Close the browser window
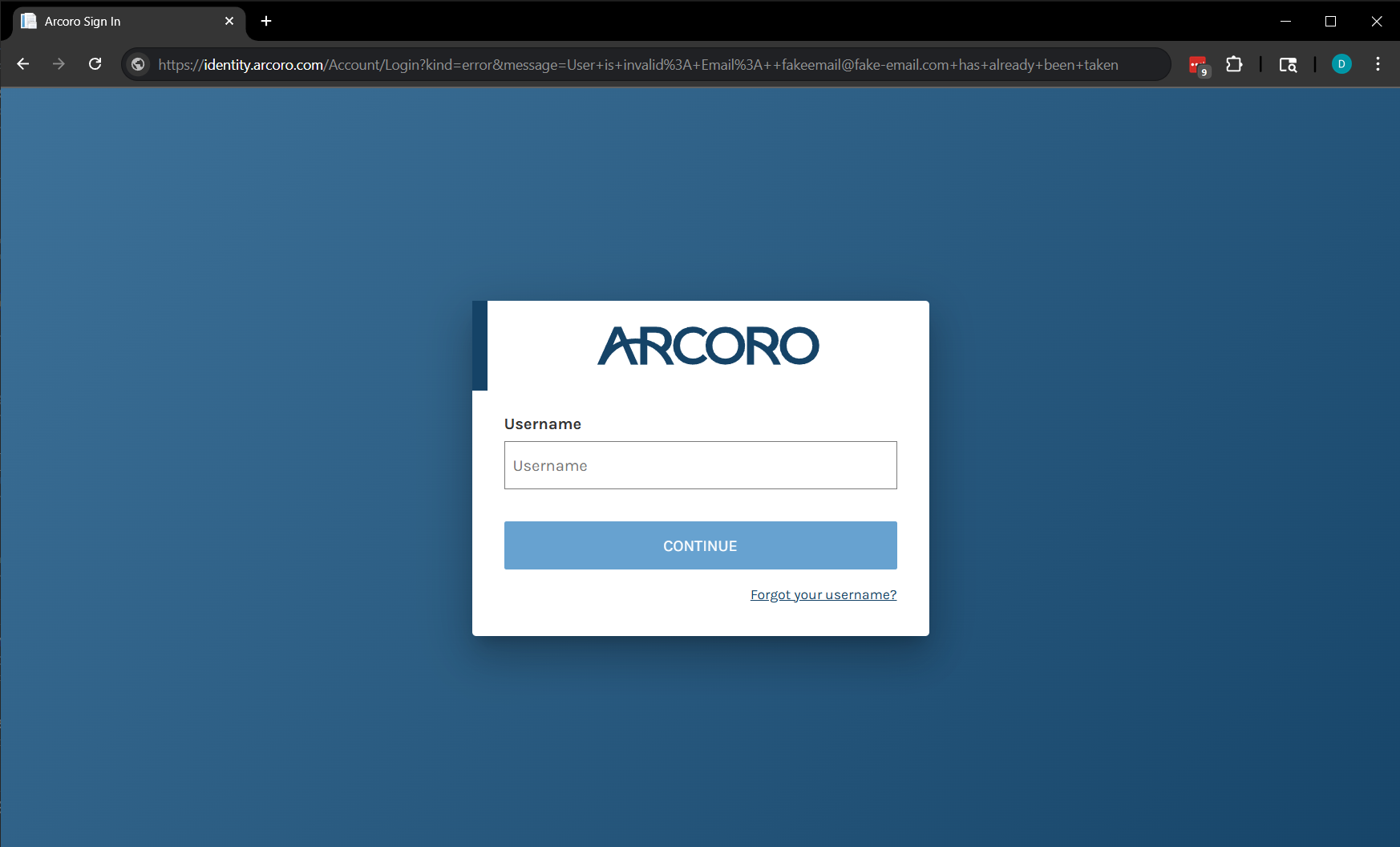Viewport: 1400px width, 847px height. click(x=1377, y=21)
